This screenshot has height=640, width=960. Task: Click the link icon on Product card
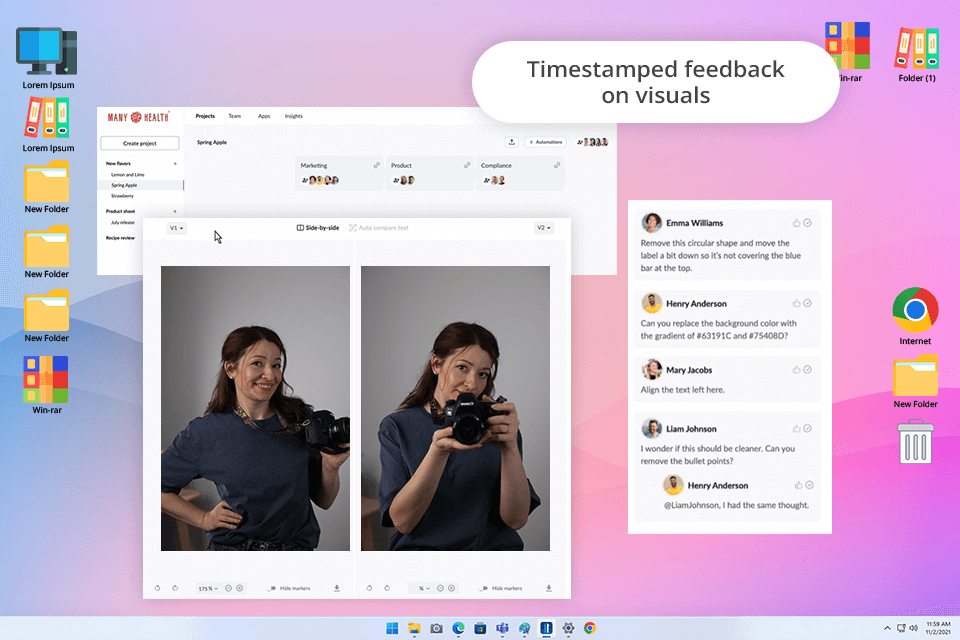pos(467,165)
